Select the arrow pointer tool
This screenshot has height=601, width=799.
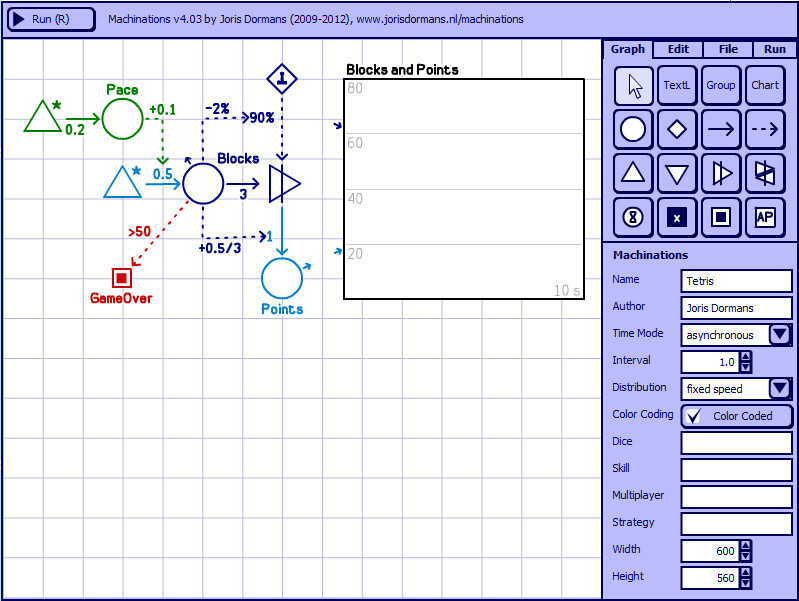point(633,86)
